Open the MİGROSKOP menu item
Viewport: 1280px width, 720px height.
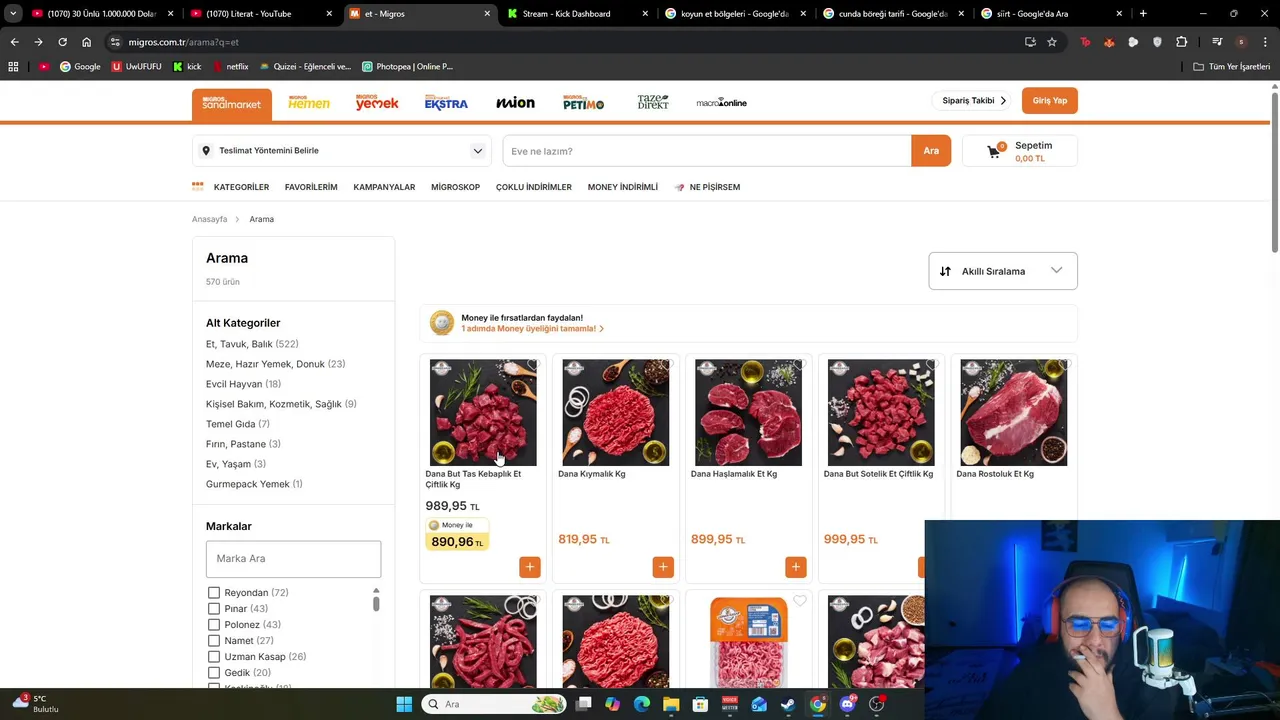(455, 187)
